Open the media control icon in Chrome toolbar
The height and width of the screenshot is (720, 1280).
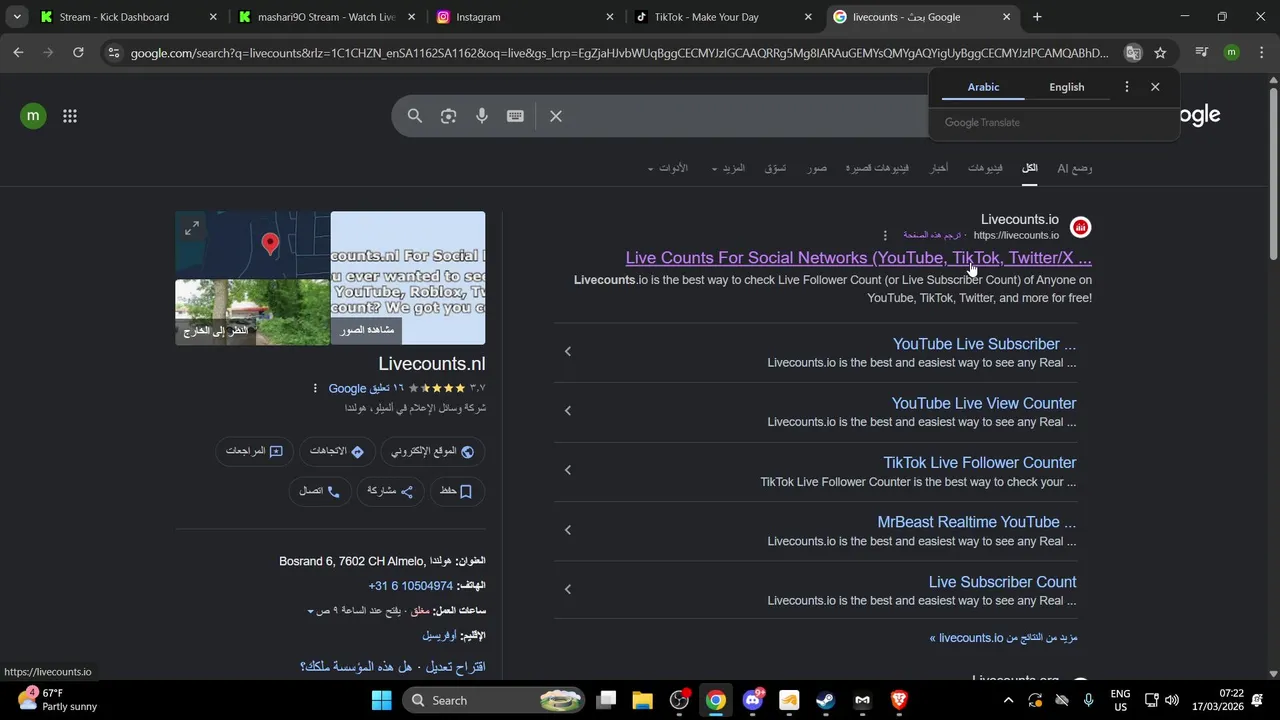[x=1202, y=53]
